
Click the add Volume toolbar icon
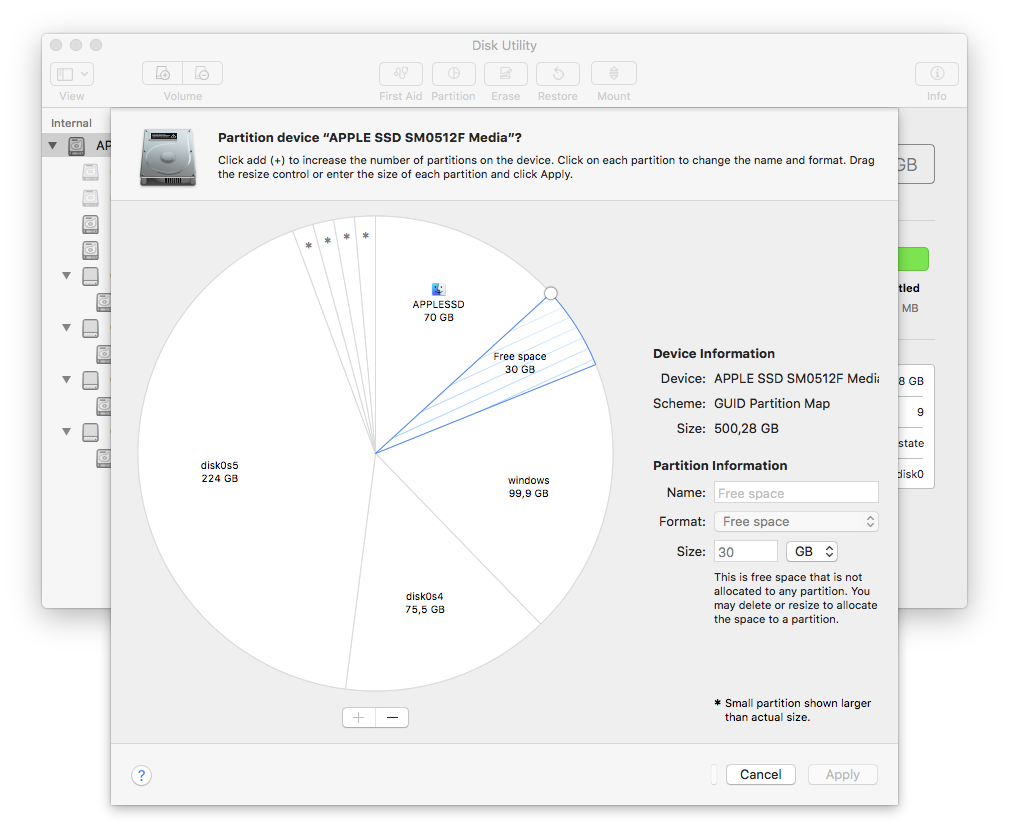[163, 73]
